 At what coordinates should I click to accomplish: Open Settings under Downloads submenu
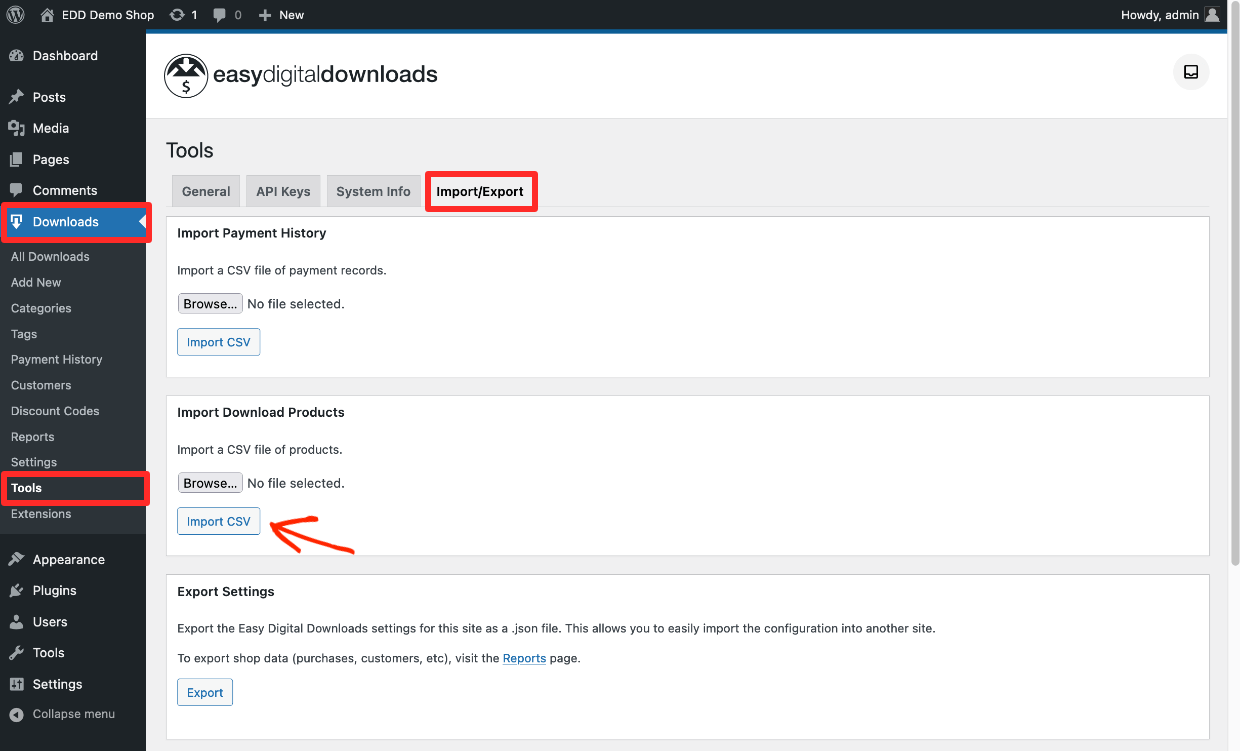click(x=34, y=462)
